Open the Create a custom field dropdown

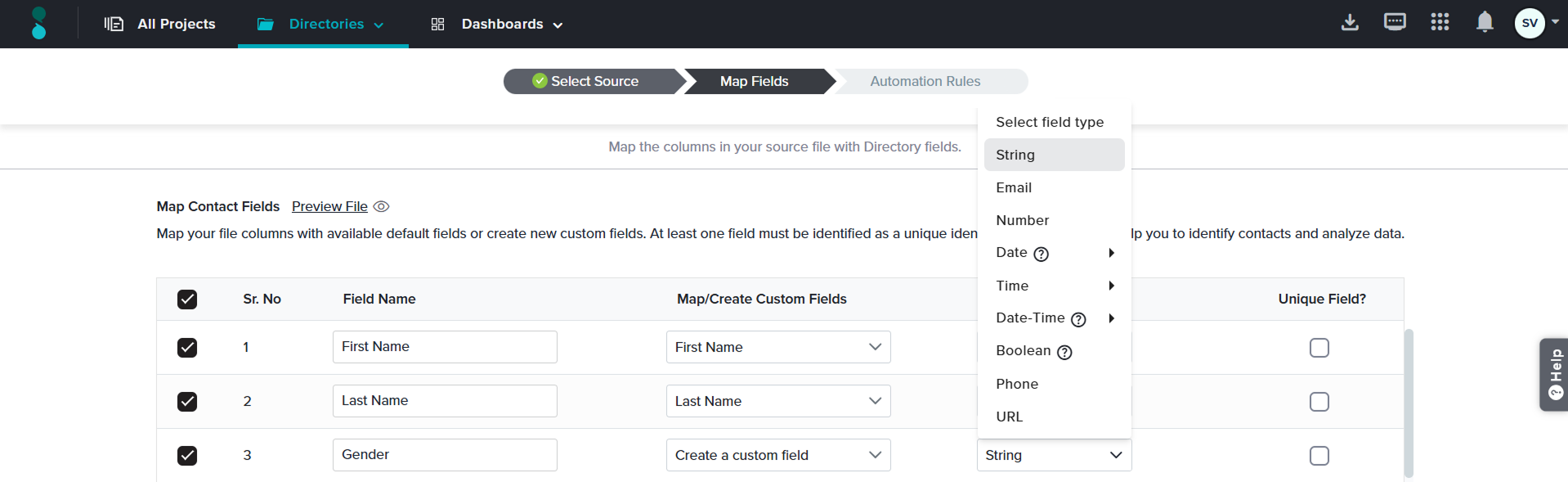point(777,455)
